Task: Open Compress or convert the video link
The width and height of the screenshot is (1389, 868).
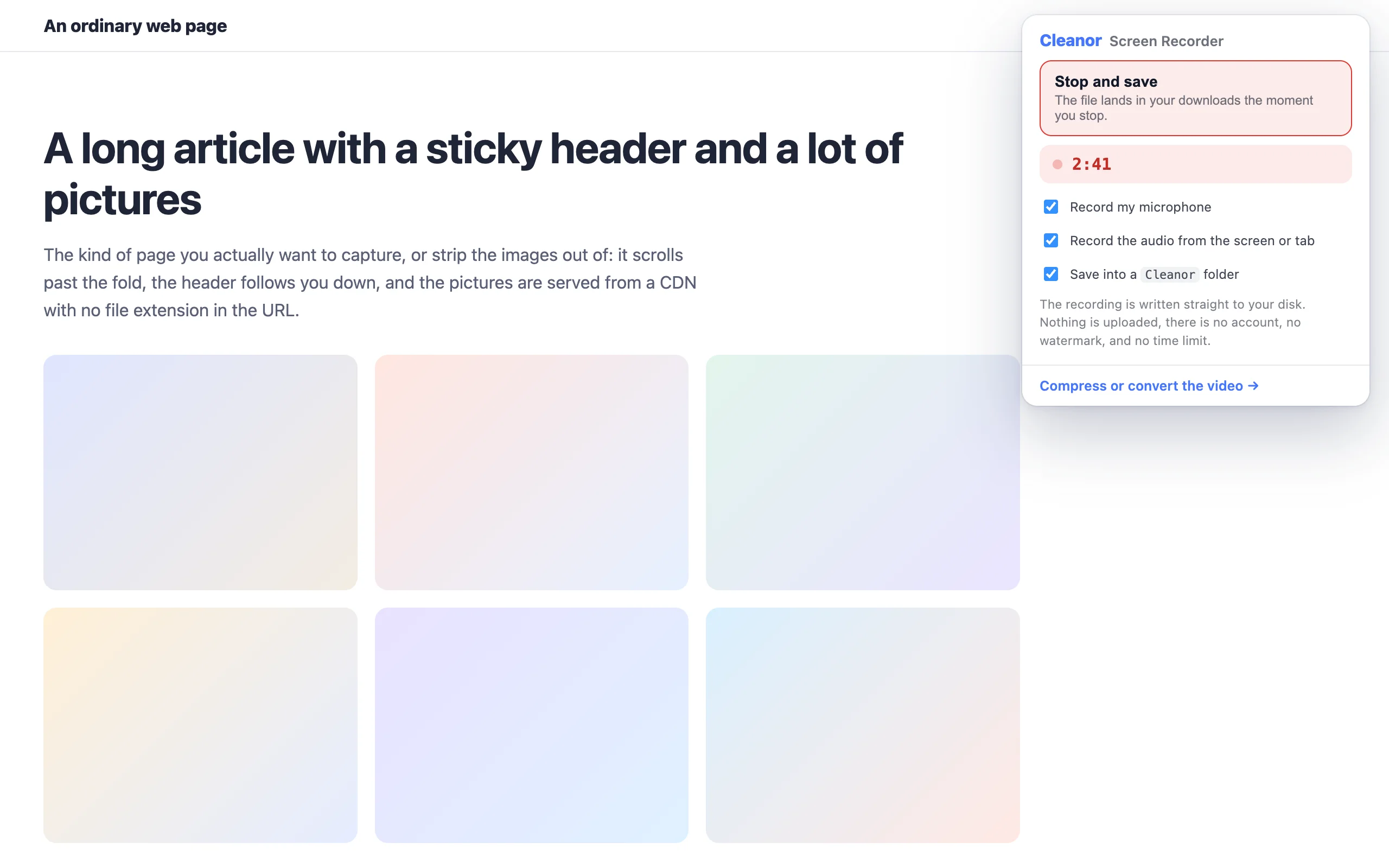Action: pos(1149,386)
